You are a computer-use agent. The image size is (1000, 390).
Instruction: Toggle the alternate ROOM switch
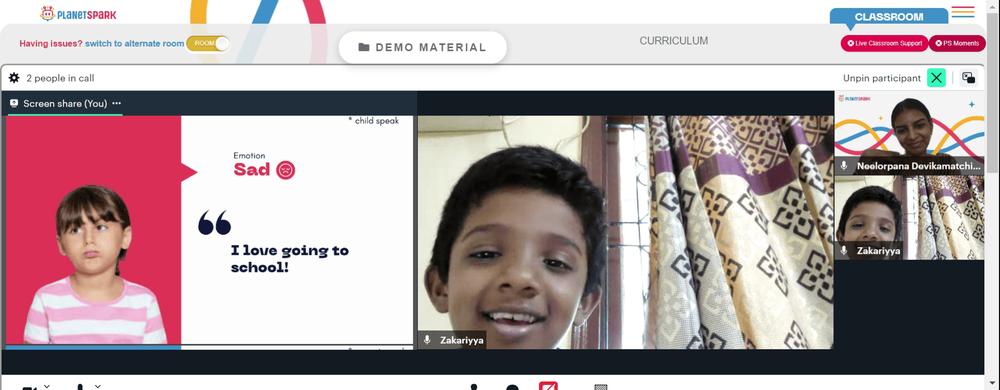[208, 43]
